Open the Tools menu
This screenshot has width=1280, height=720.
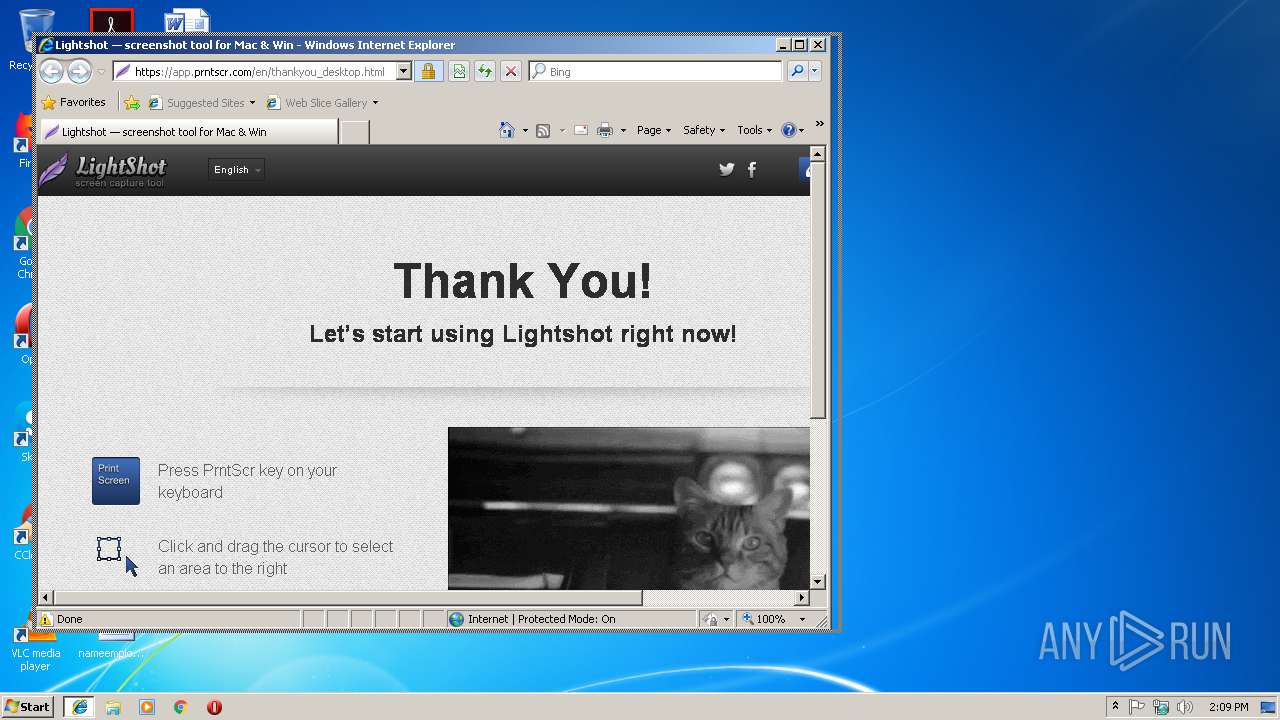755,130
